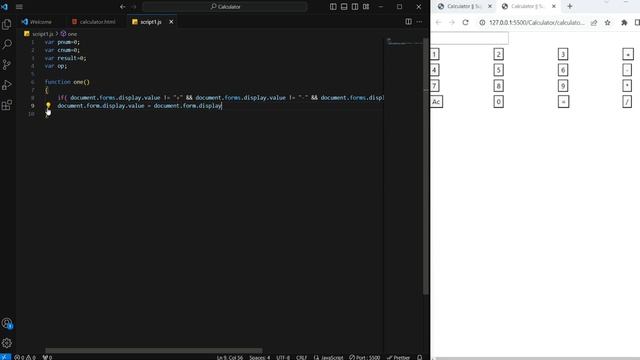Click the calculator display text field

(470, 38)
